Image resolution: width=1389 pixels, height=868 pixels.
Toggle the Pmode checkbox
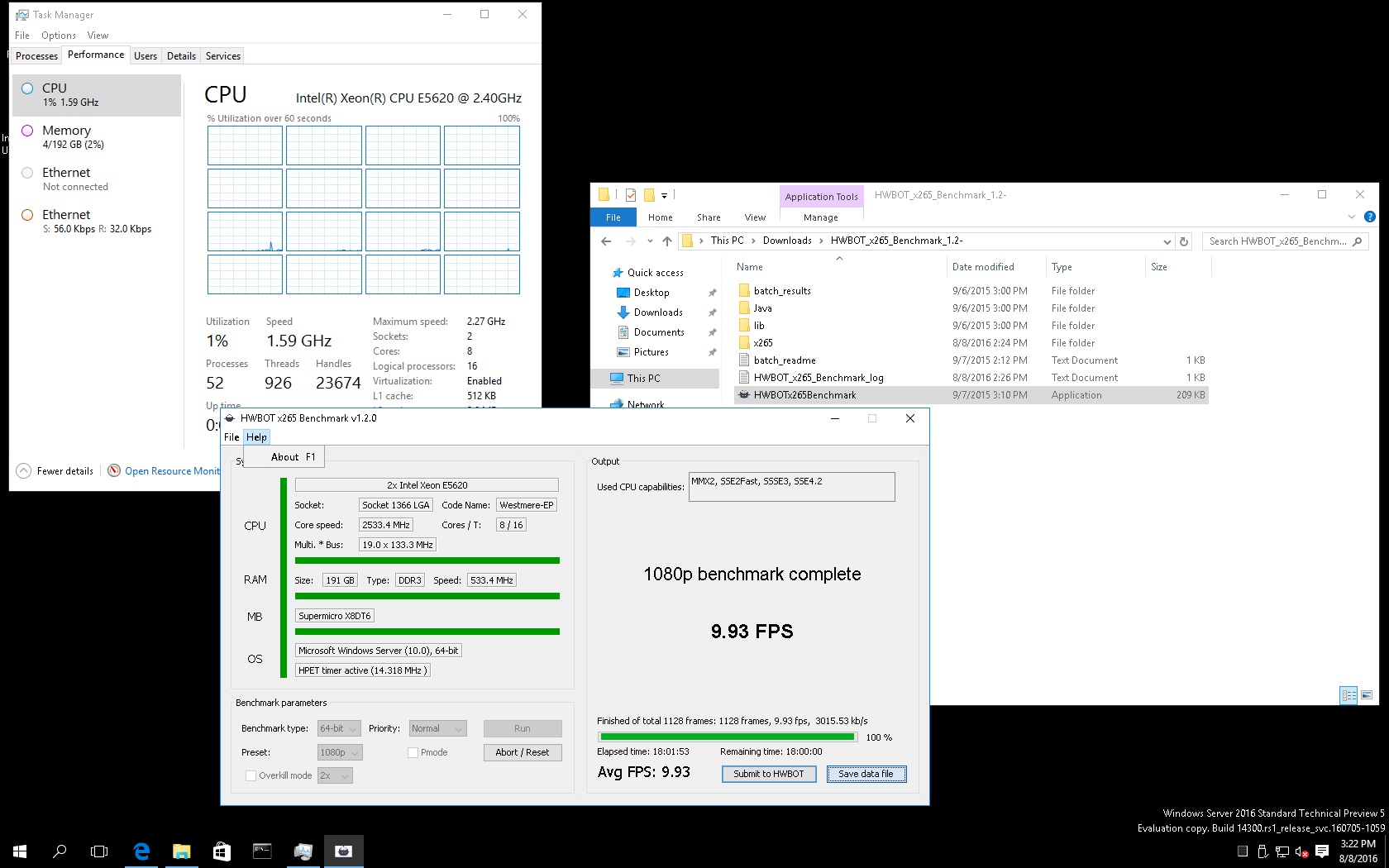click(x=413, y=752)
